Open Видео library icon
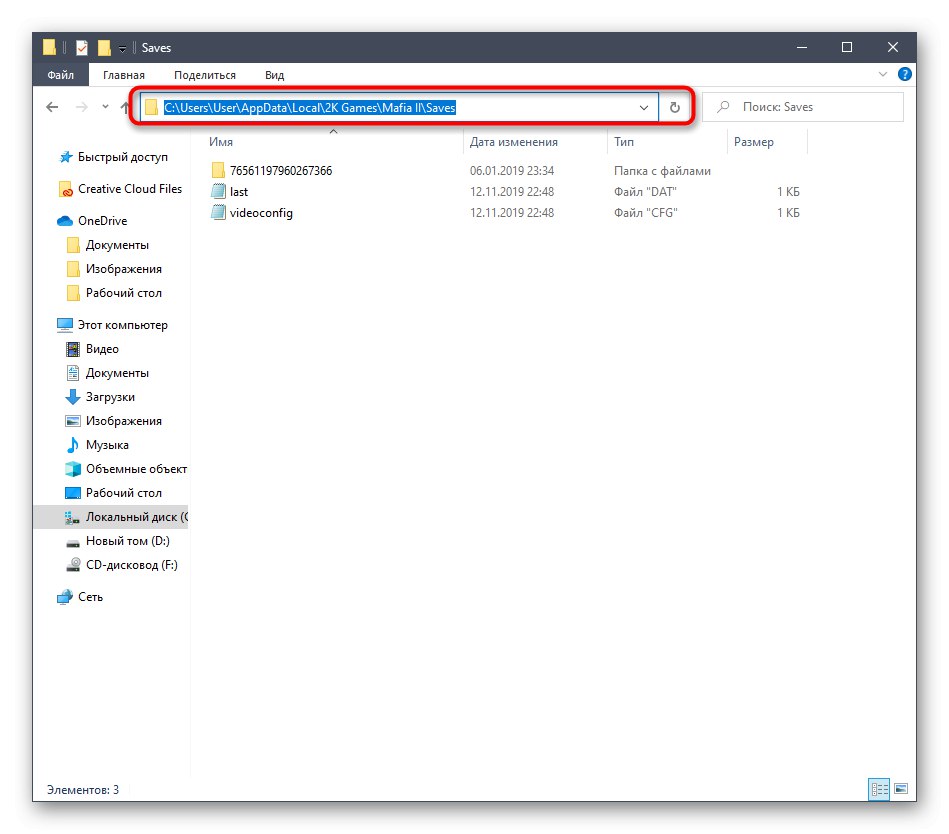The width and height of the screenshot is (949, 834). pyautogui.click(x=73, y=349)
